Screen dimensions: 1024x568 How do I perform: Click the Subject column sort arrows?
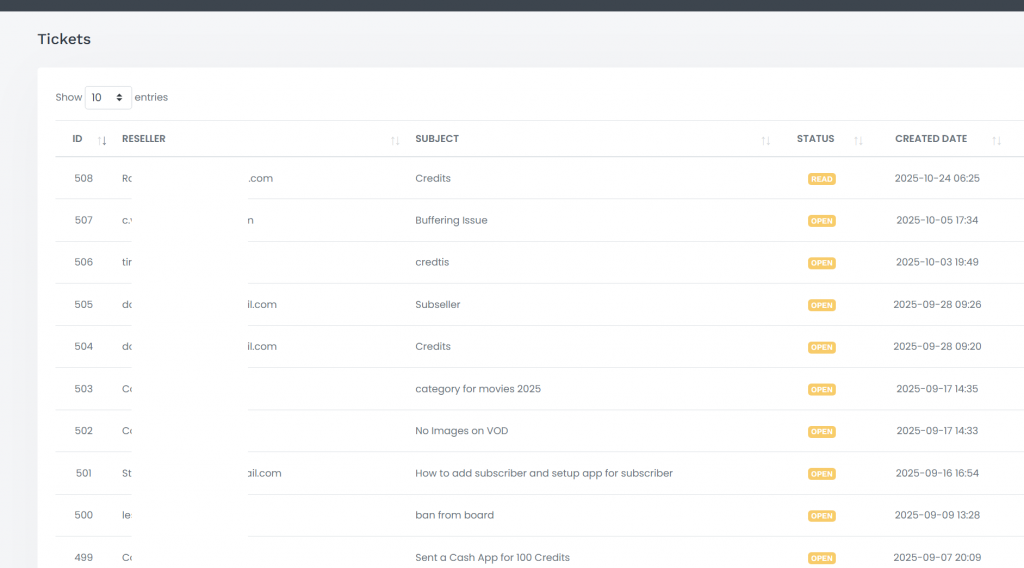coord(766,140)
